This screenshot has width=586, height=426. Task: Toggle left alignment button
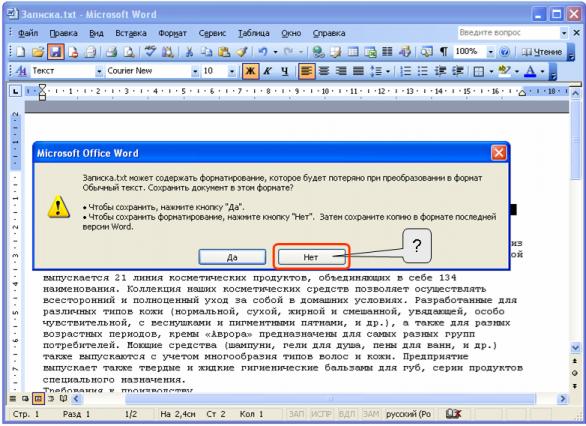click(306, 71)
